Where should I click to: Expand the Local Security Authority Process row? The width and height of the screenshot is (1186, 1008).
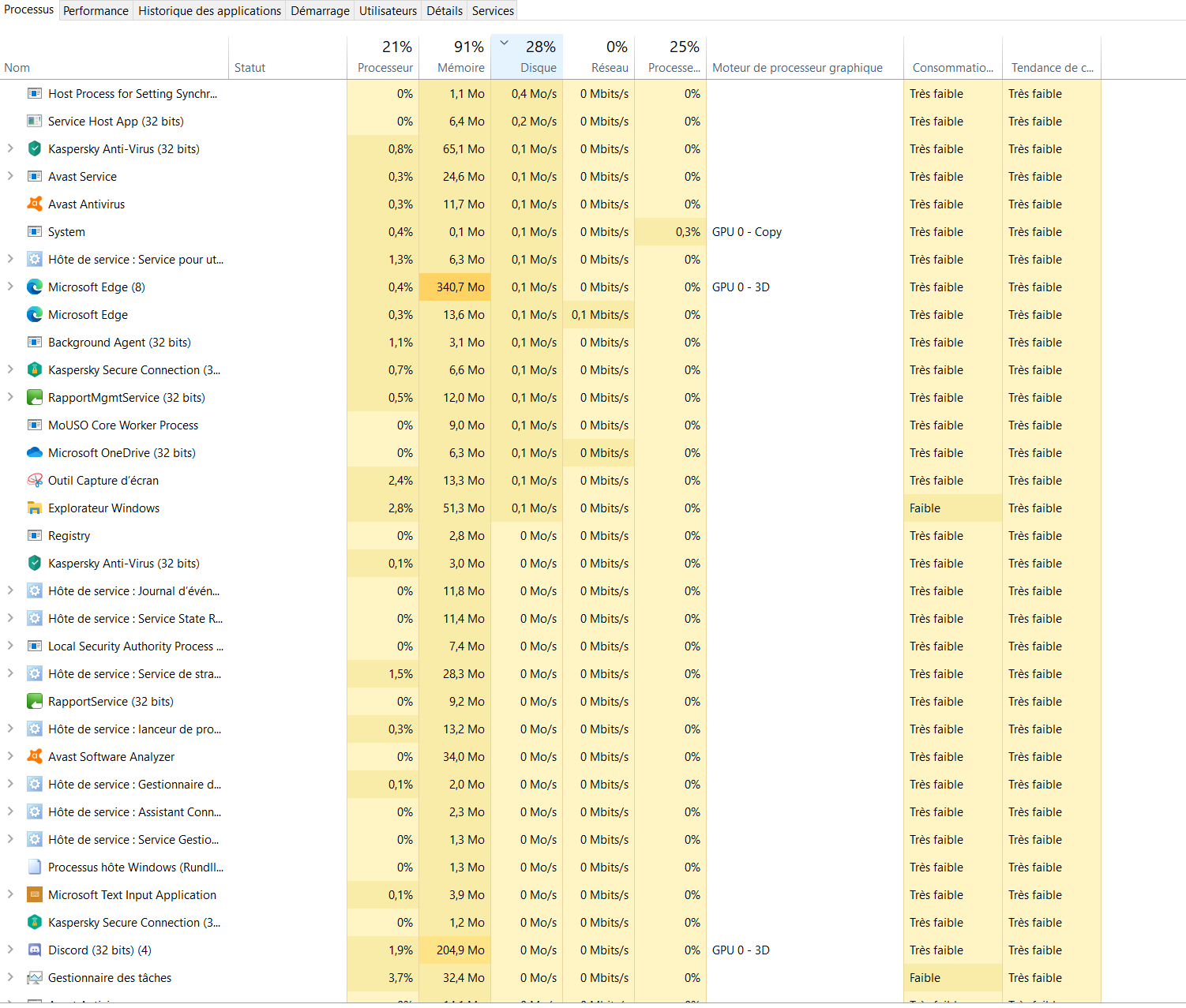click(x=10, y=645)
